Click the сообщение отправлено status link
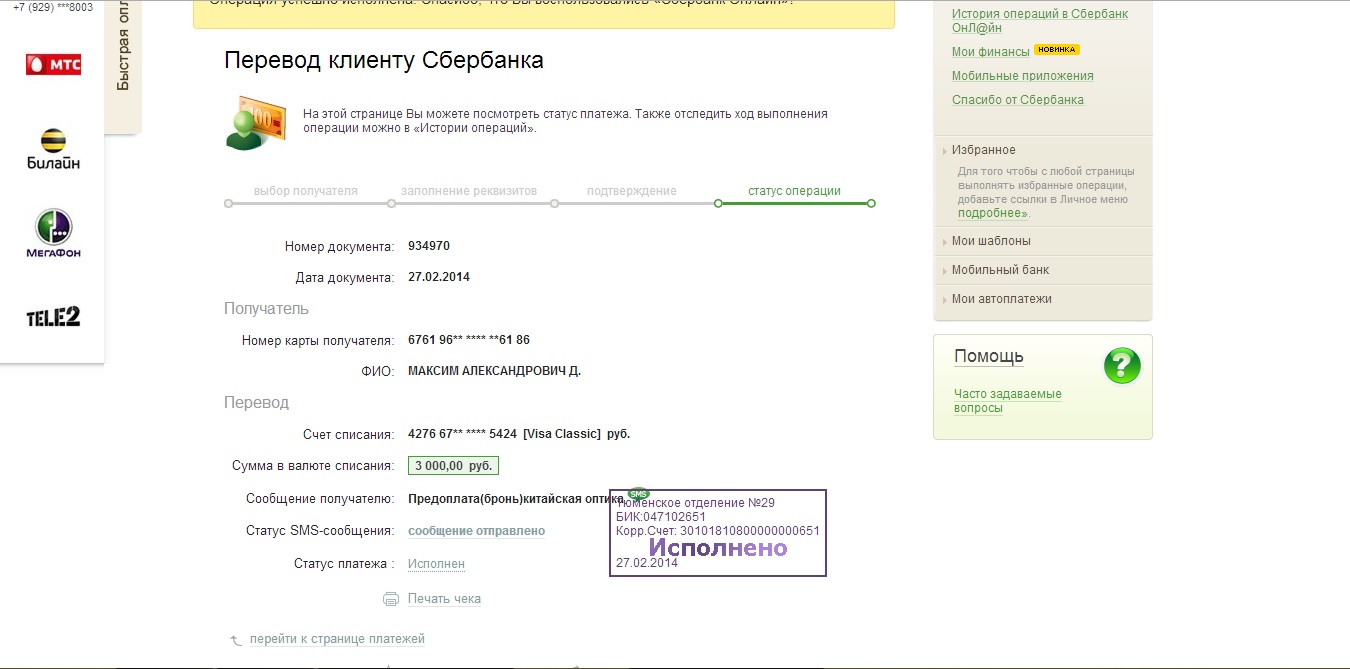Viewport: 1350px width, 669px height. 476,531
